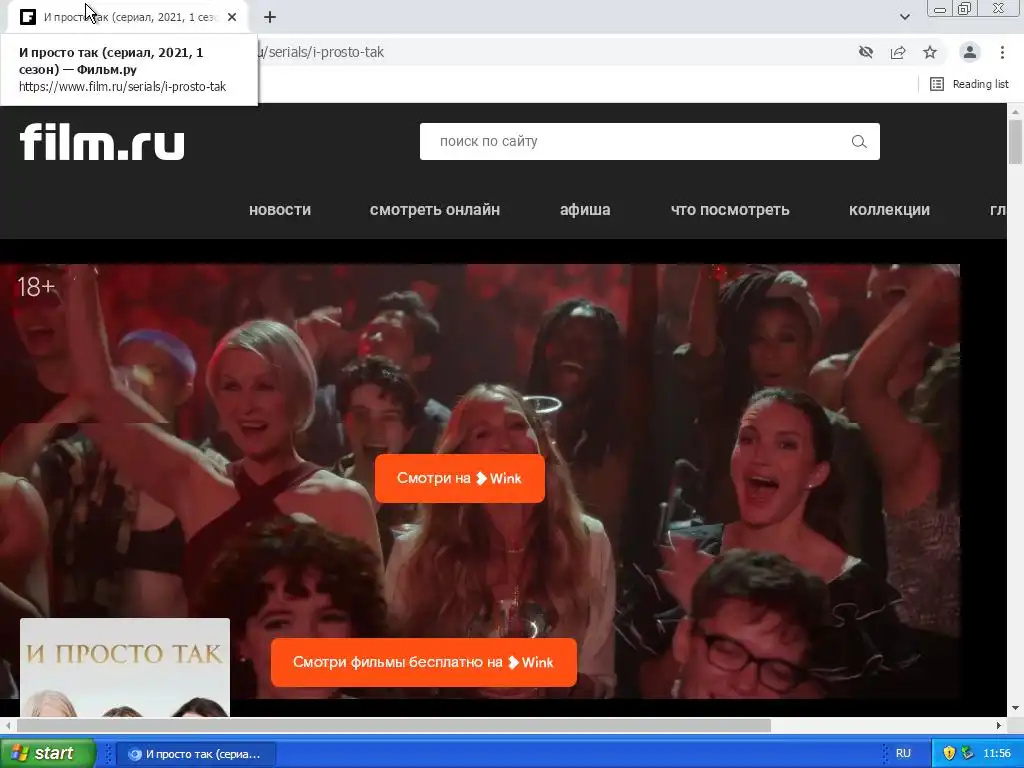This screenshot has width=1024, height=768.
Task: Open the смотреть онлайн menu item
Action: tap(434, 210)
